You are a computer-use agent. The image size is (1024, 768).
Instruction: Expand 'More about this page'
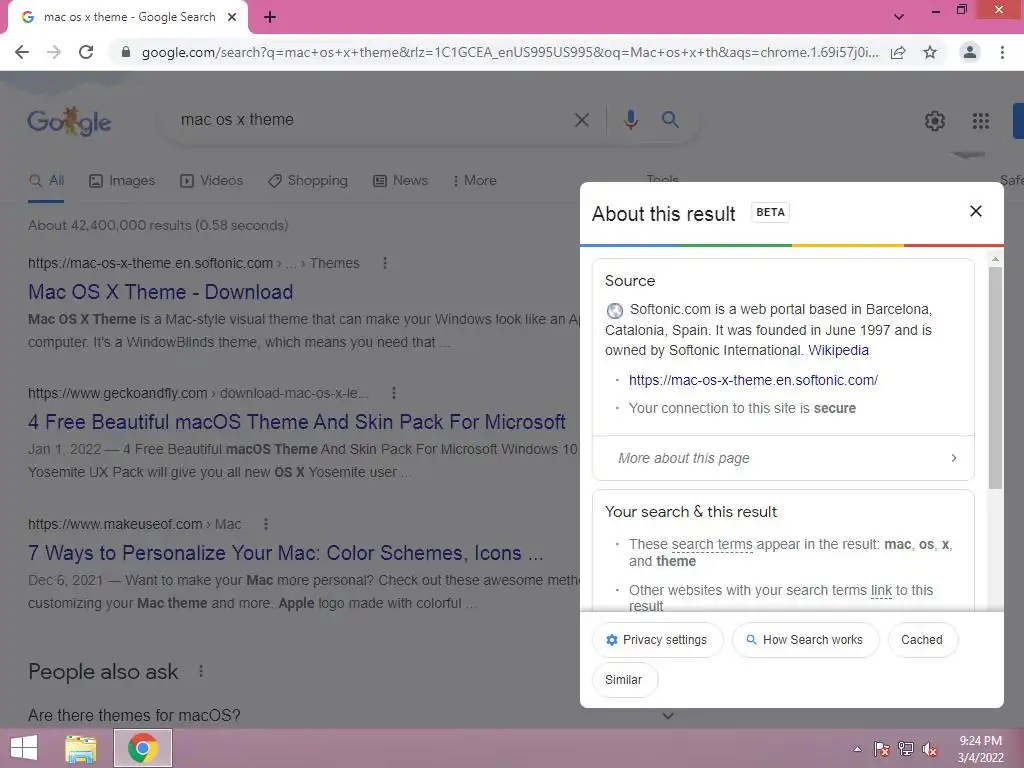783,458
